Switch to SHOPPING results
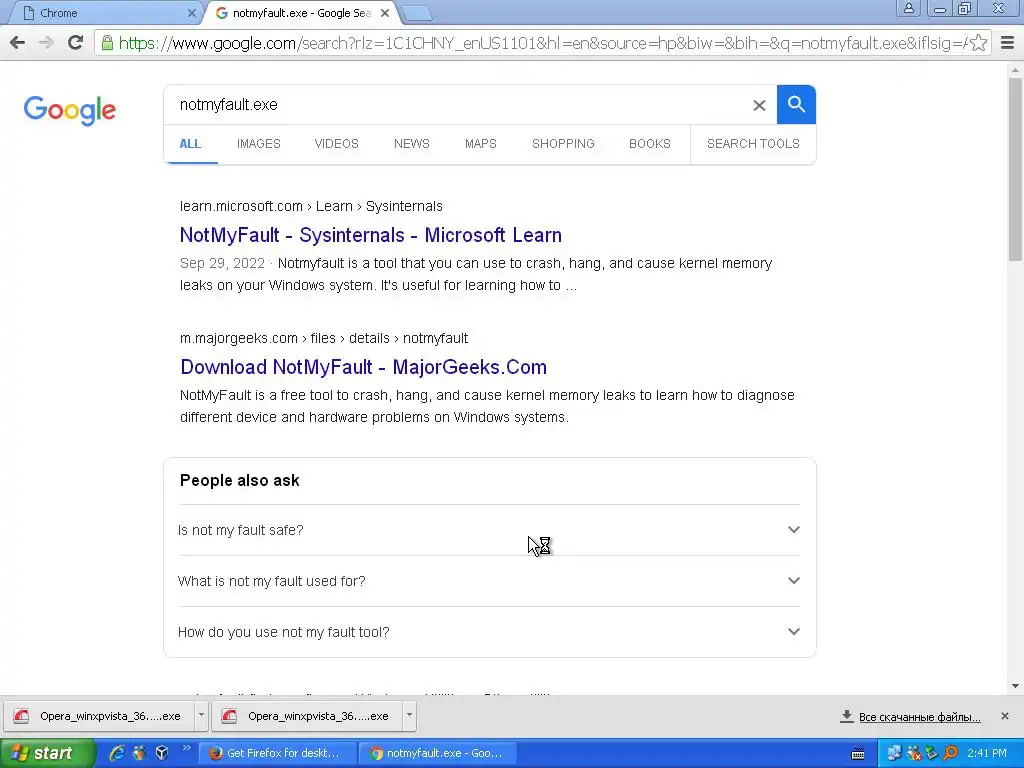The width and height of the screenshot is (1024, 768). [x=563, y=144]
